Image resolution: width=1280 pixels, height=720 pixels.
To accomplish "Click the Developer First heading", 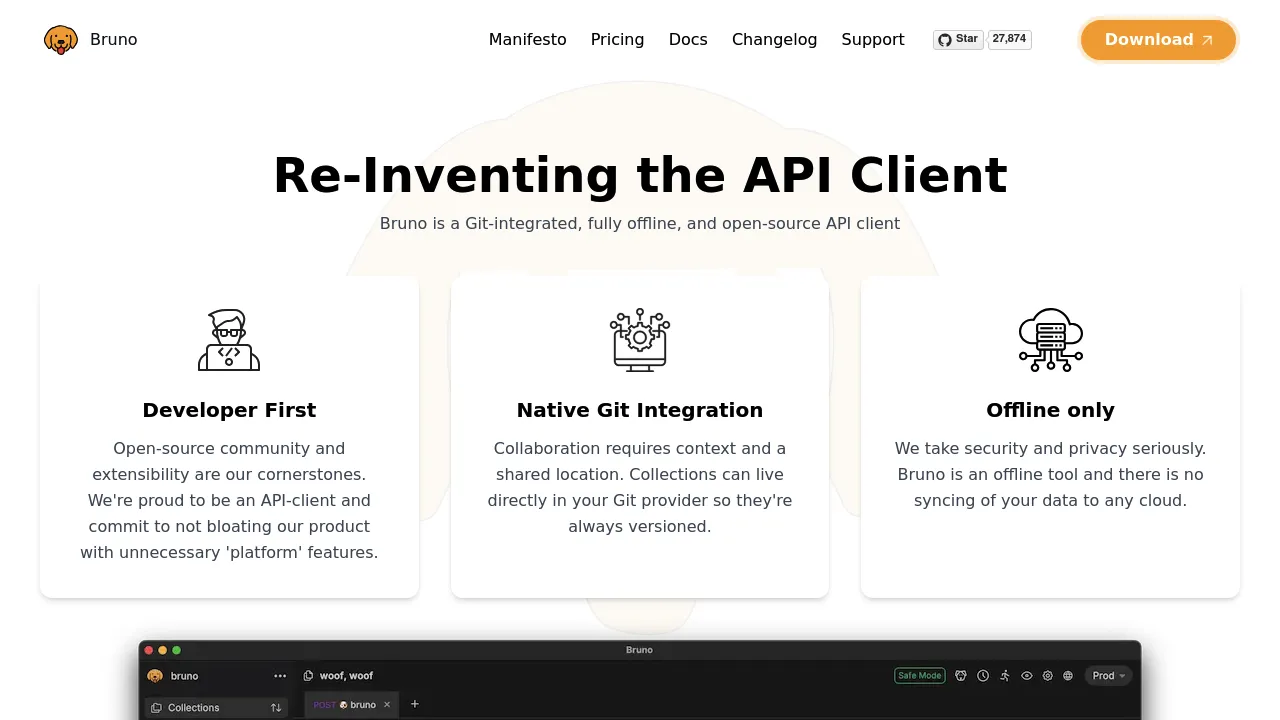I will (229, 410).
